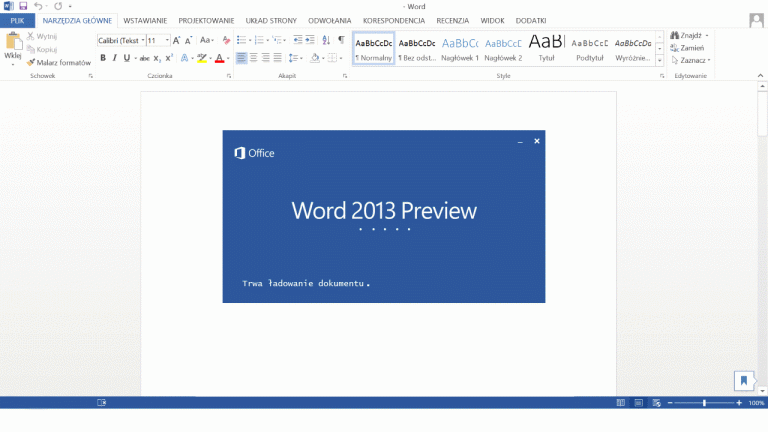This screenshot has height=432, width=768.
Task: Click the bookmark icon near document bottom
Action: click(744, 381)
